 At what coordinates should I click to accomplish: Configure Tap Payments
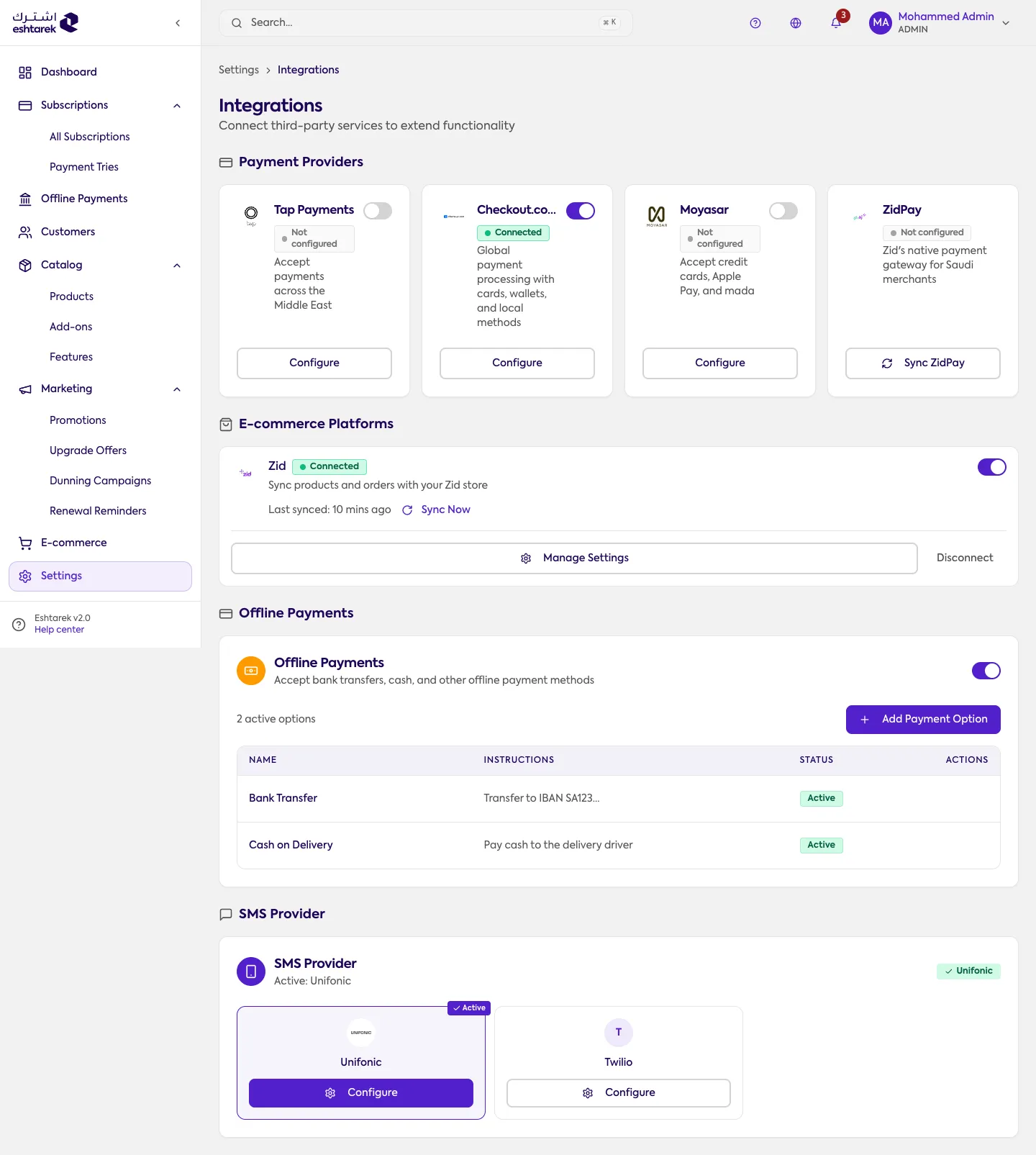[x=314, y=363]
